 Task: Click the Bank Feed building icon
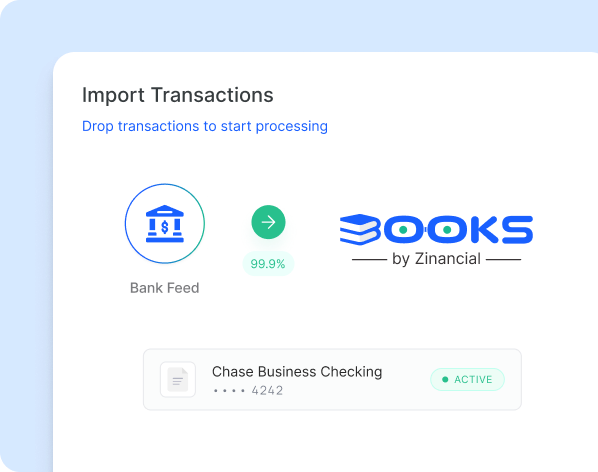click(x=165, y=223)
